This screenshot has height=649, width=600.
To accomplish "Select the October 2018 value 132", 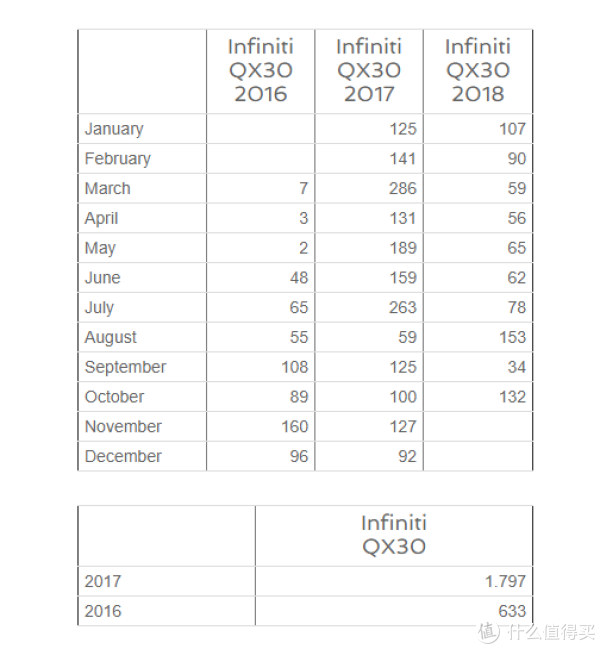I will click(512, 397).
